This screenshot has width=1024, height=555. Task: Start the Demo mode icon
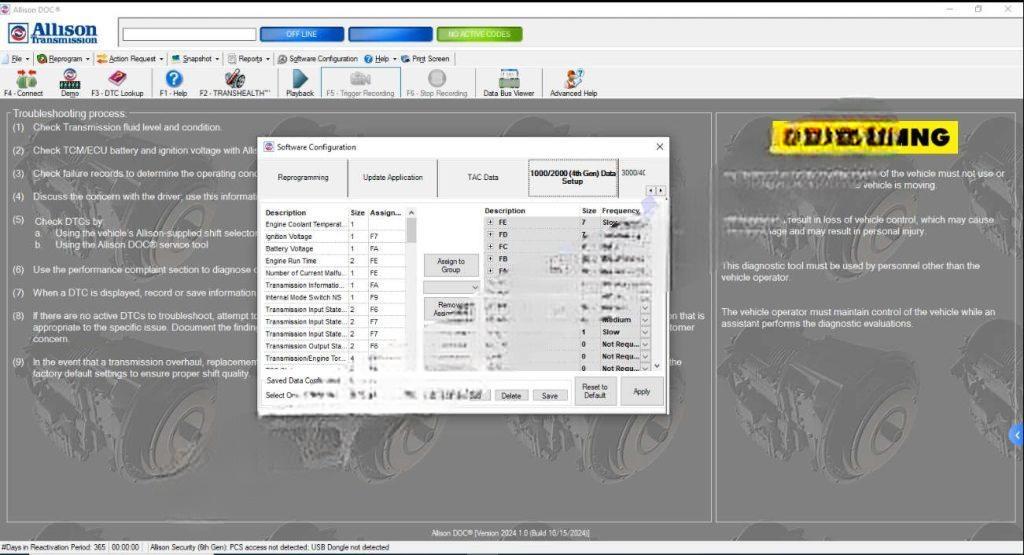pyautogui.click(x=70, y=83)
